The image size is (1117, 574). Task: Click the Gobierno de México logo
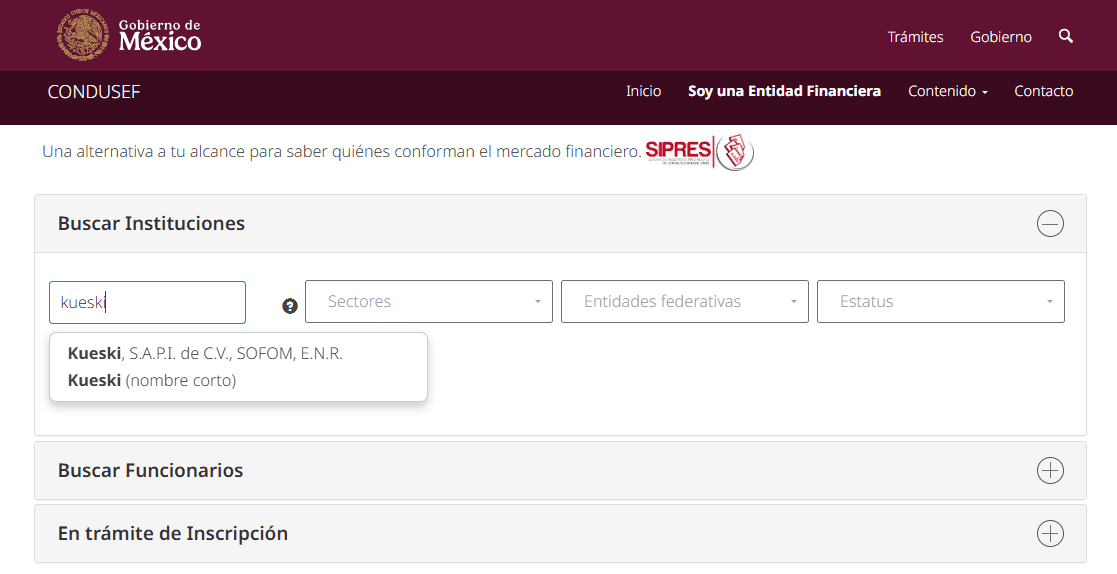click(x=130, y=35)
